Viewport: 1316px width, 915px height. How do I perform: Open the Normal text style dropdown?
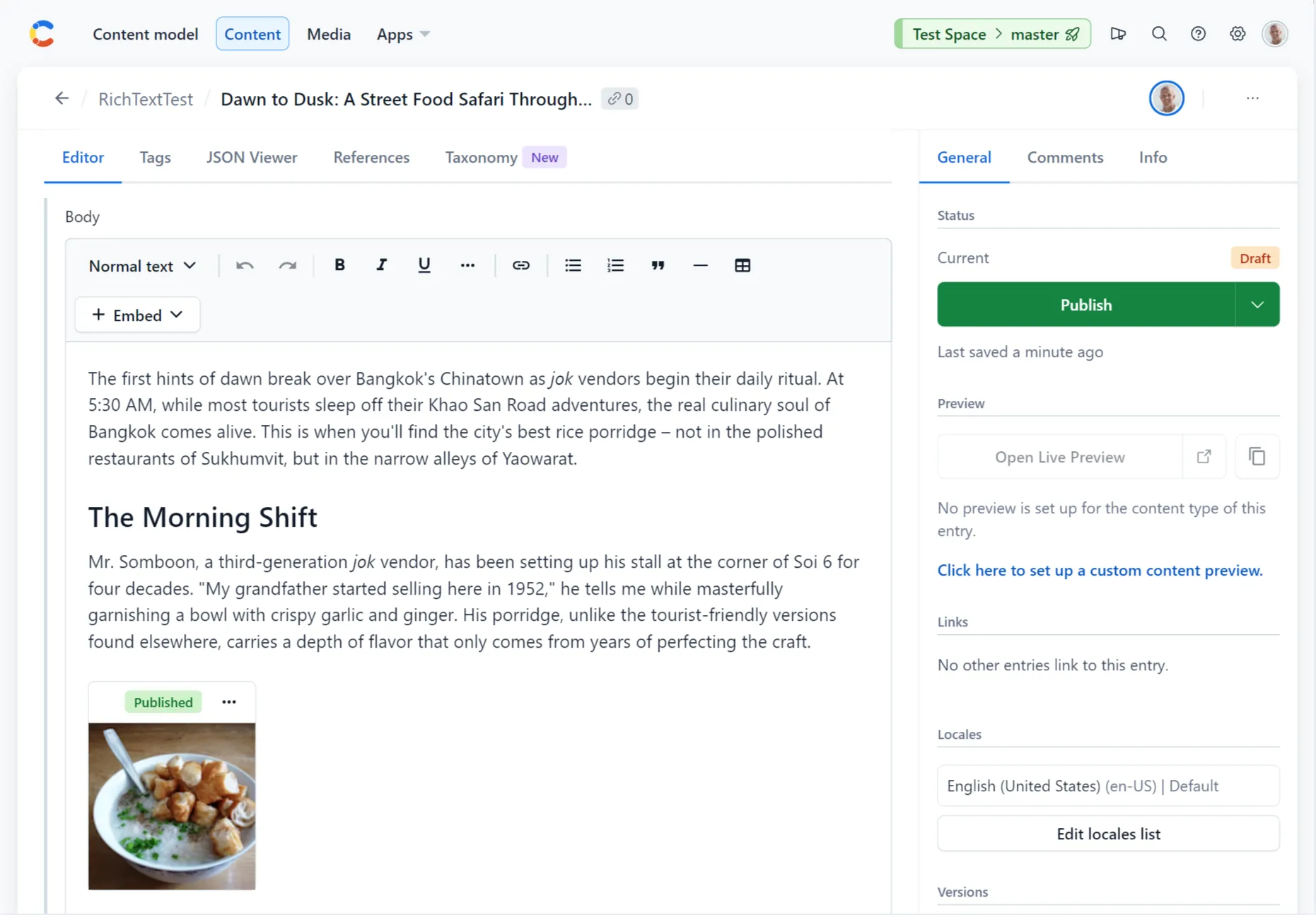pos(143,266)
